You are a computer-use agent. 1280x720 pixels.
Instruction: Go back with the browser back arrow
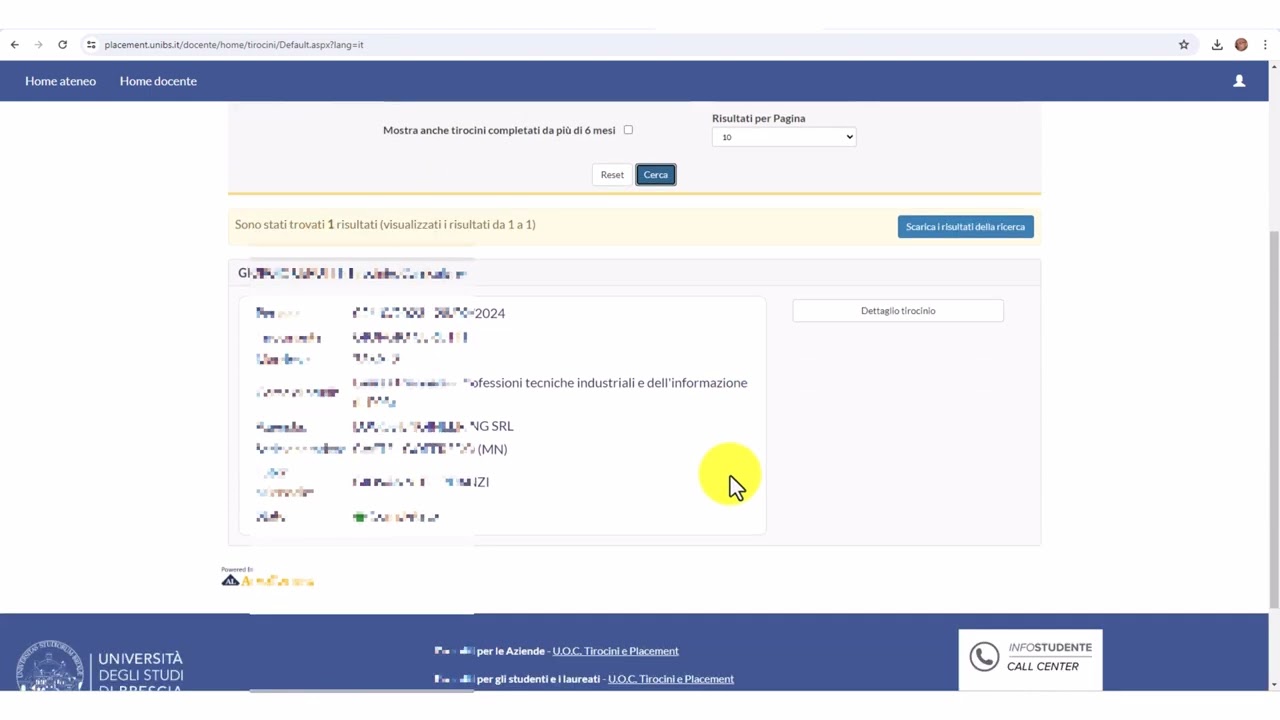[x=14, y=44]
